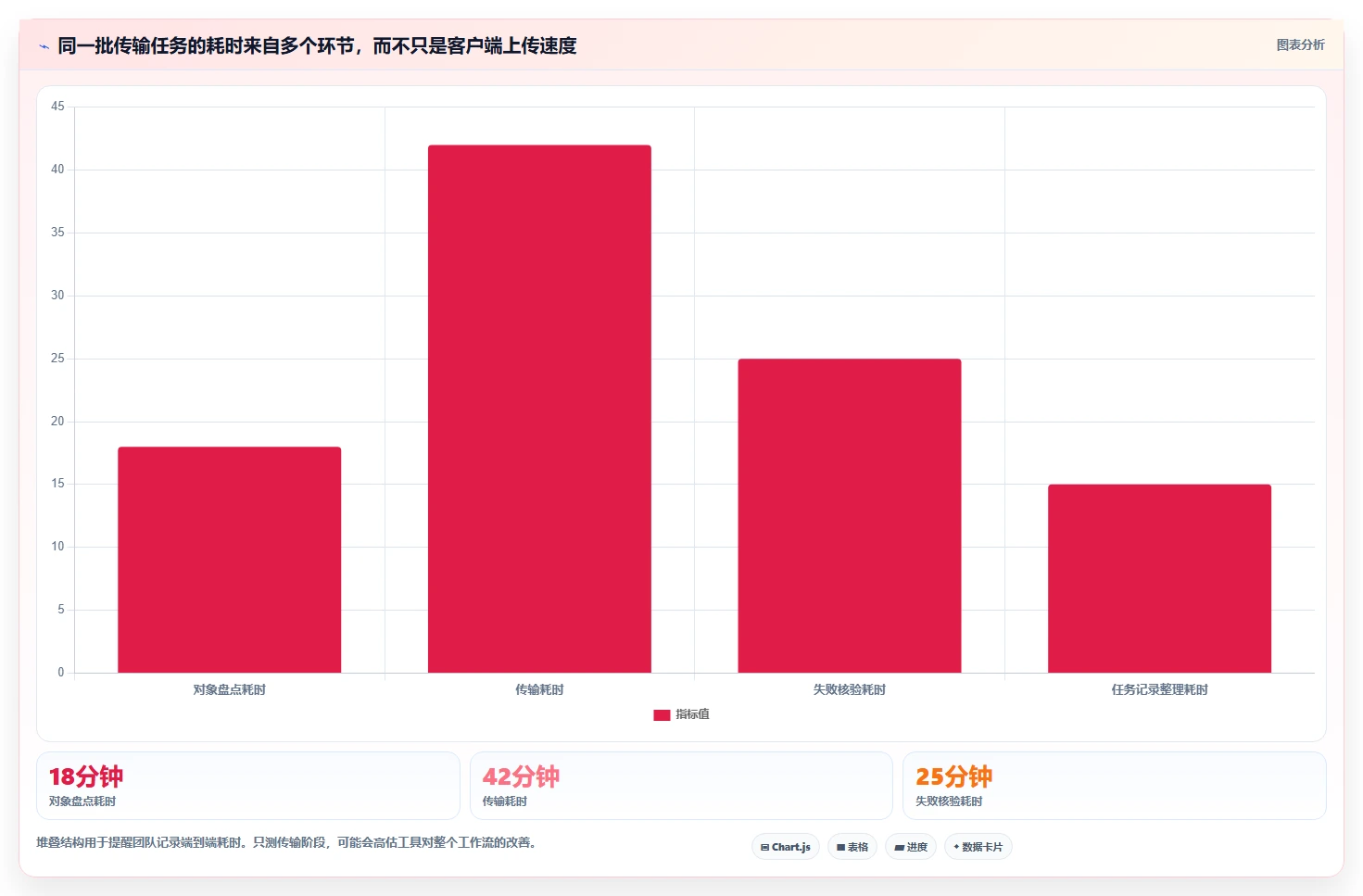Open the 18分钟 data card
Viewport: 1363px width, 896px height.
coord(248,786)
